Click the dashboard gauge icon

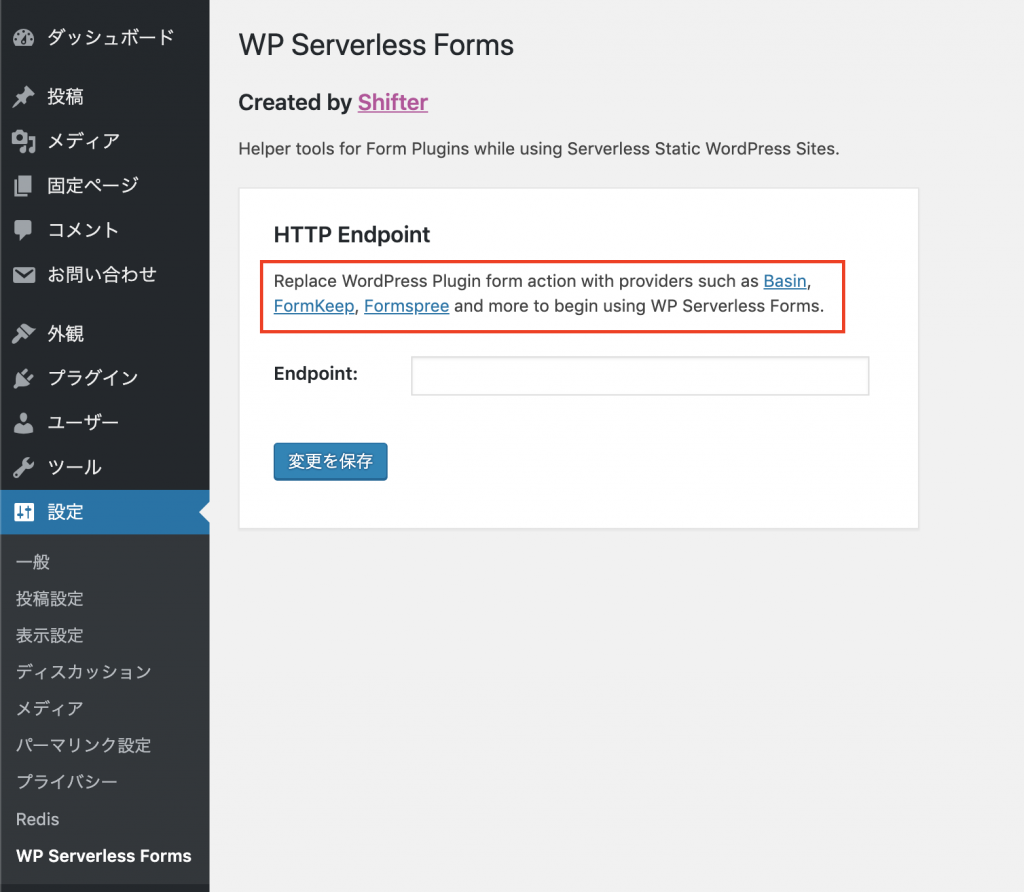tap(24, 38)
